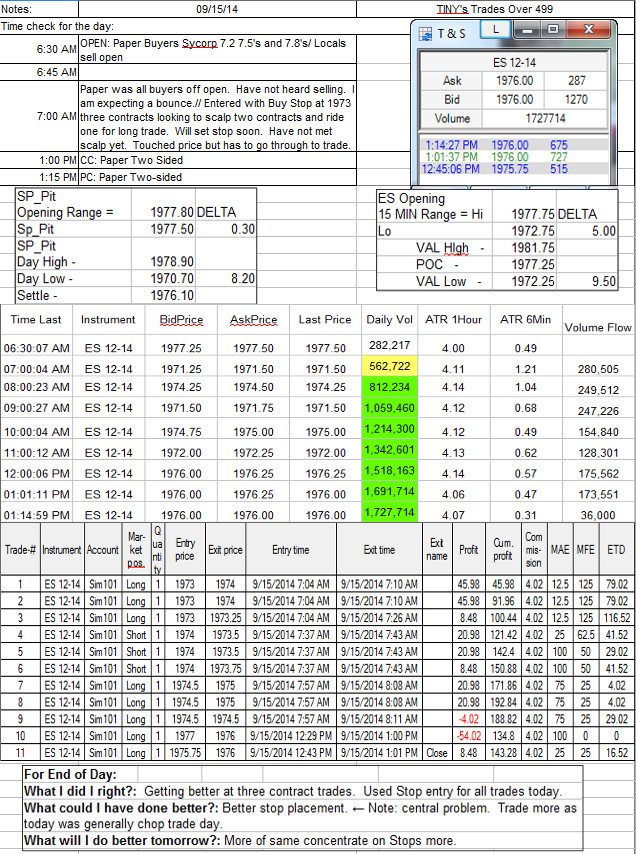Click the MAE column header

pyautogui.click(x=560, y=550)
